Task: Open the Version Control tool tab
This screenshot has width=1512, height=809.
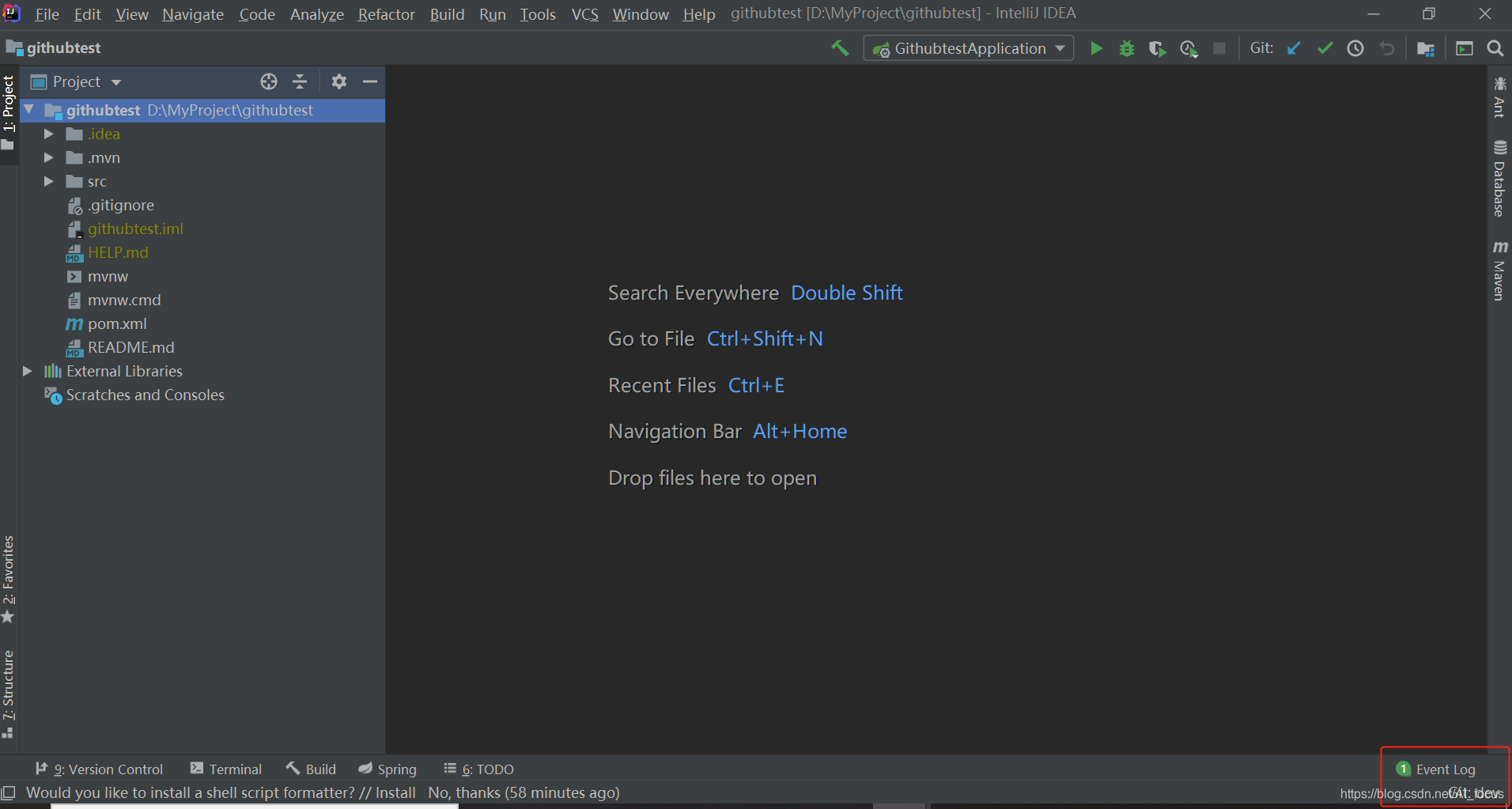Action: coord(100,769)
